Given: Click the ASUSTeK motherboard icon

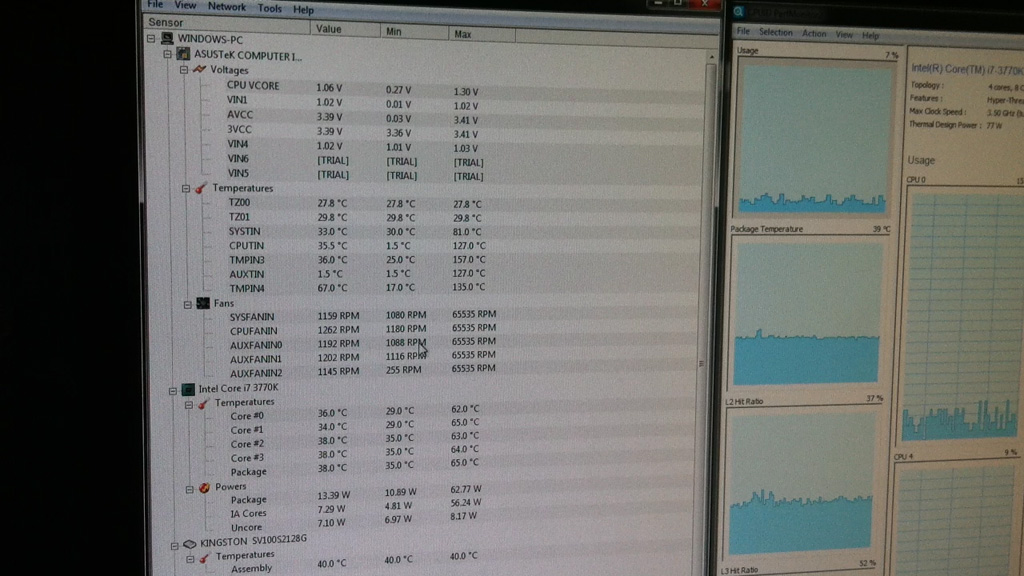Looking at the screenshot, I should pyautogui.click(x=183, y=54).
